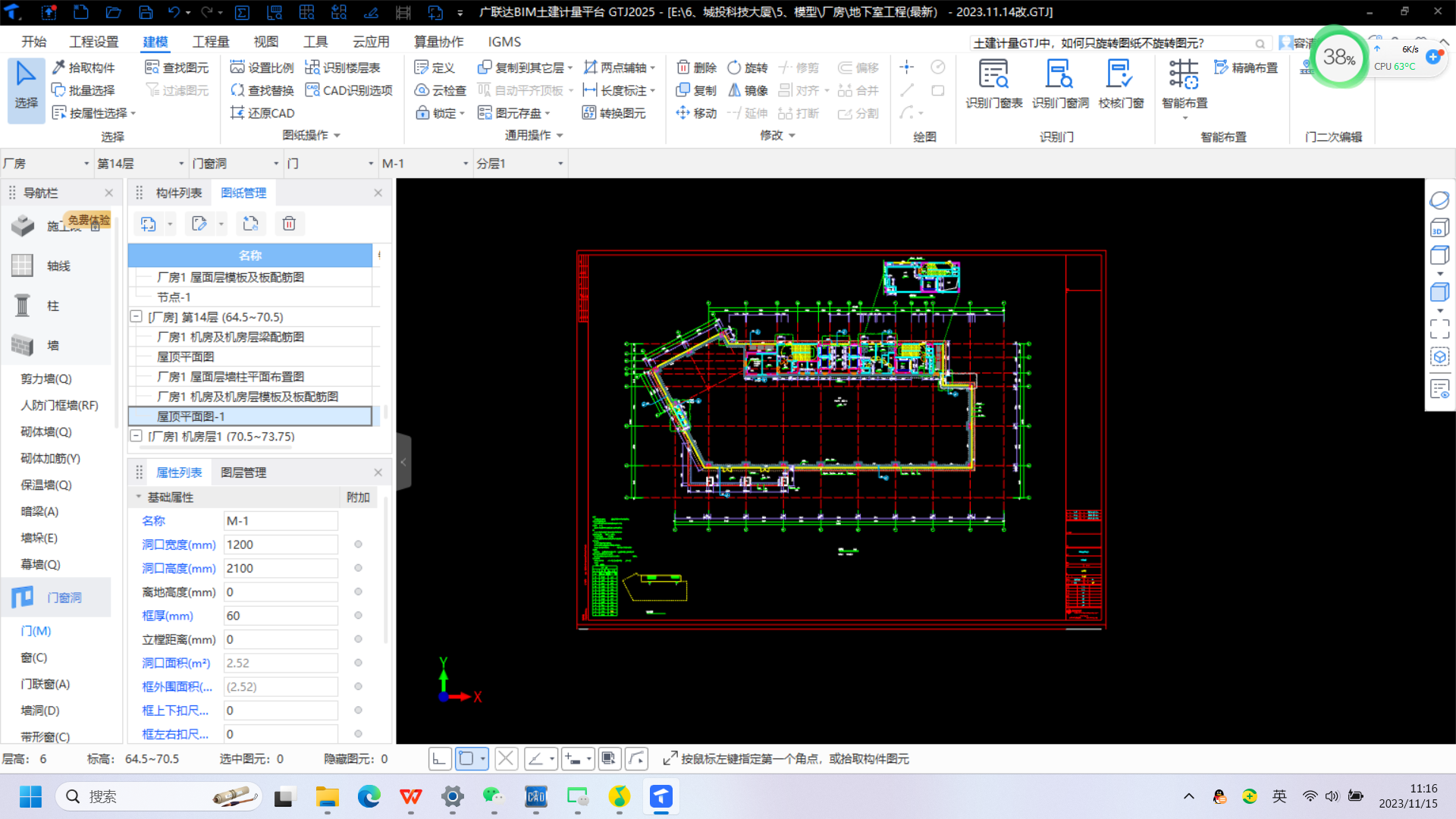Viewport: 1456px width, 819px height.
Task: Toggle the cross snap status icon
Action: click(506, 758)
